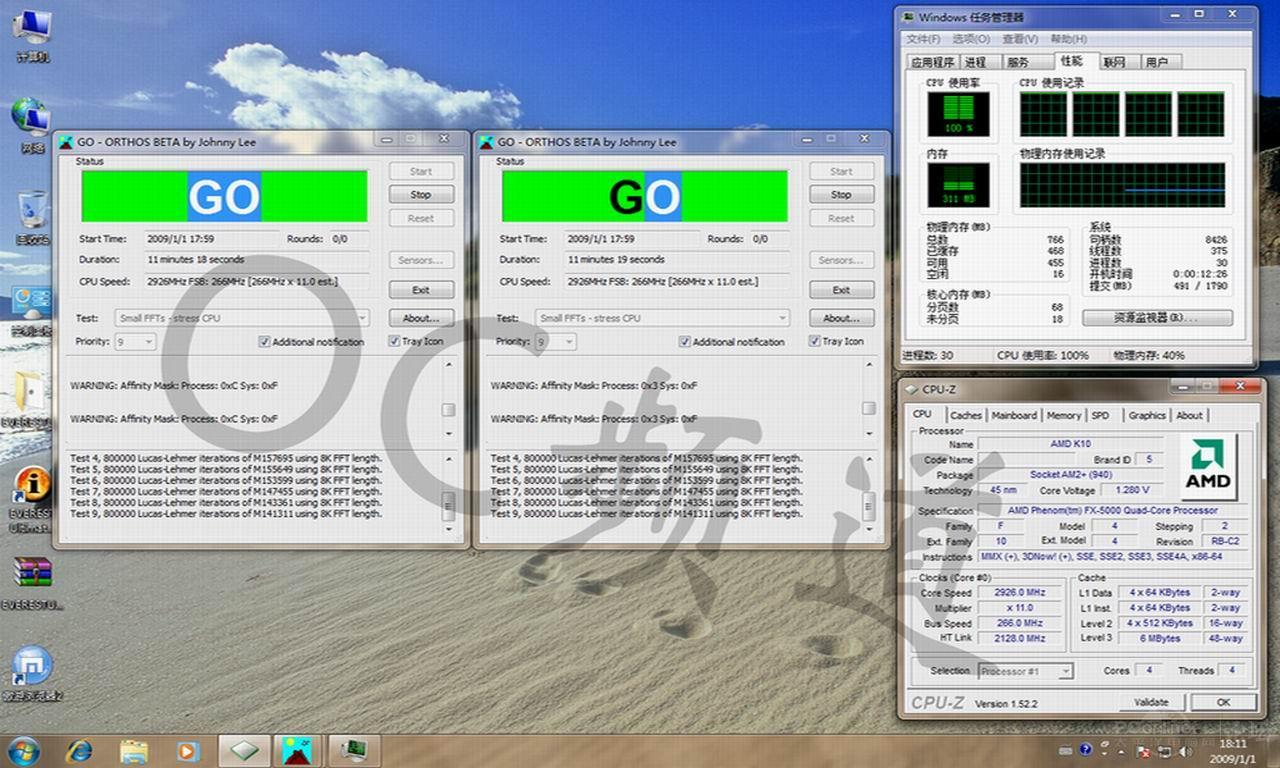The image size is (1280, 768).
Task: Click the Windows Start orb
Action: click(x=23, y=750)
